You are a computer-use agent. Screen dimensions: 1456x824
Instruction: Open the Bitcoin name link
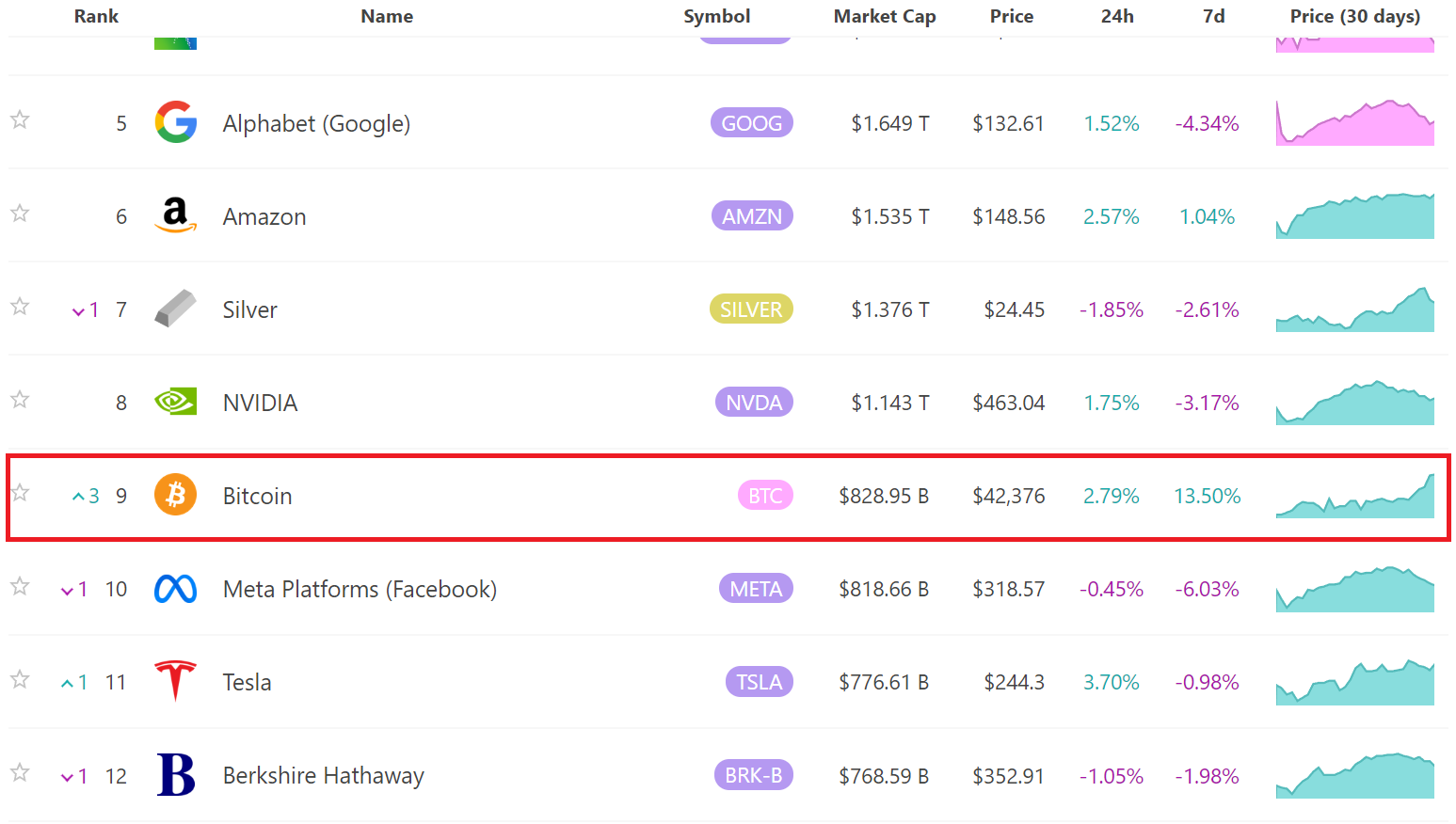(x=257, y=496)
